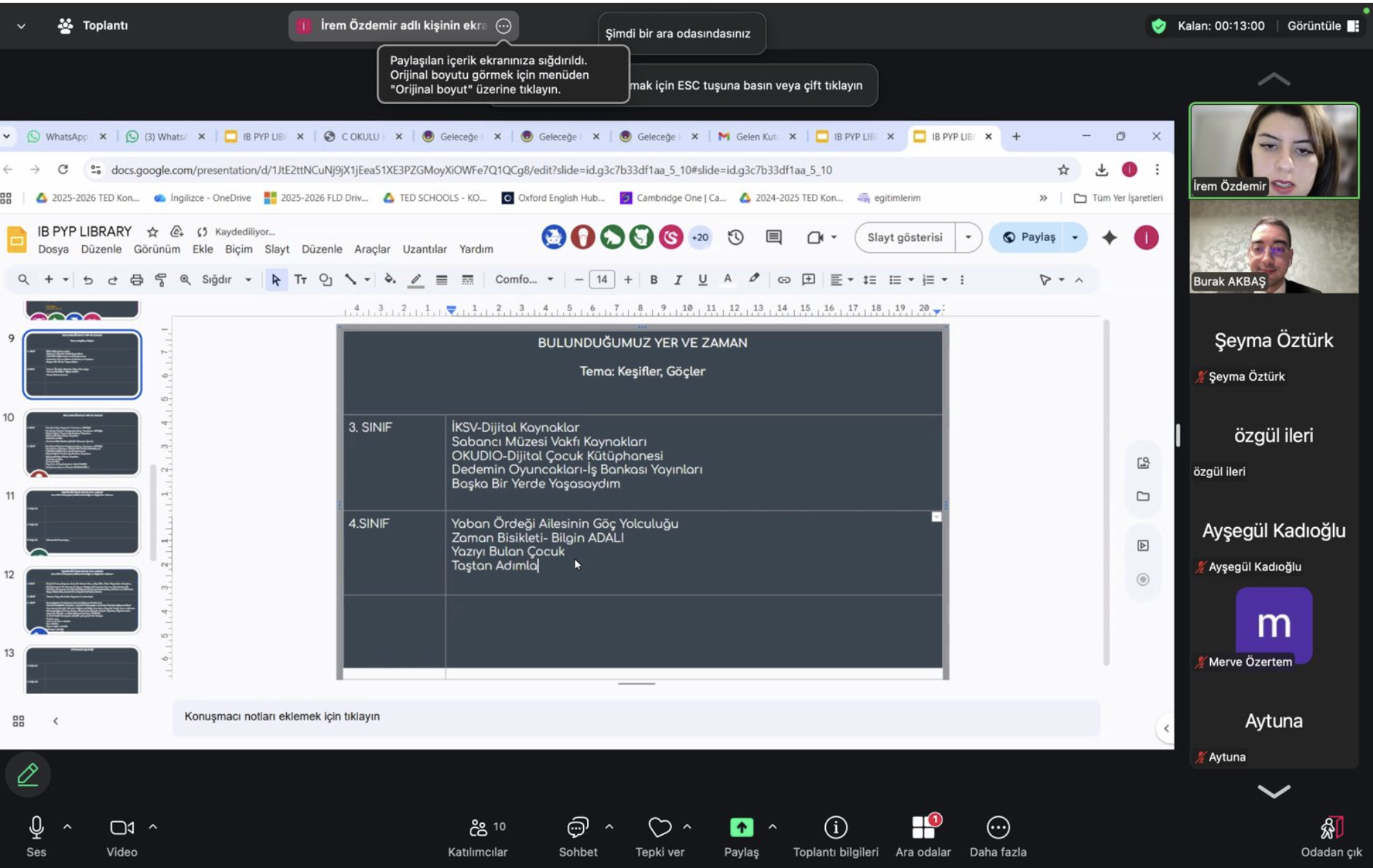The height and width of the screenshot is (868, 1373).
Task: Expand the Slayt gösterisi dropdown arrow
Action: pyautogui.click(x=968, y=237)
